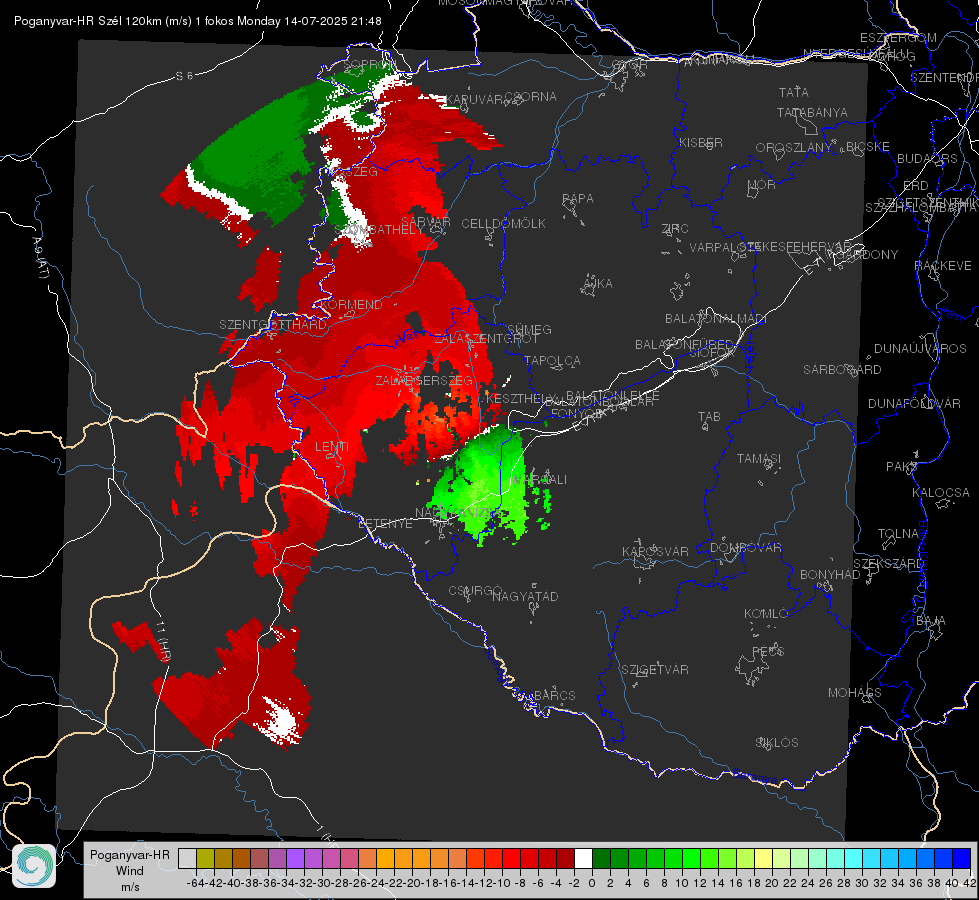Image resolution: width=979 pixels, height=900 pixels.
Task: Click the ZALASZENTGRÓT town label
Action: (x=486, y=339)
